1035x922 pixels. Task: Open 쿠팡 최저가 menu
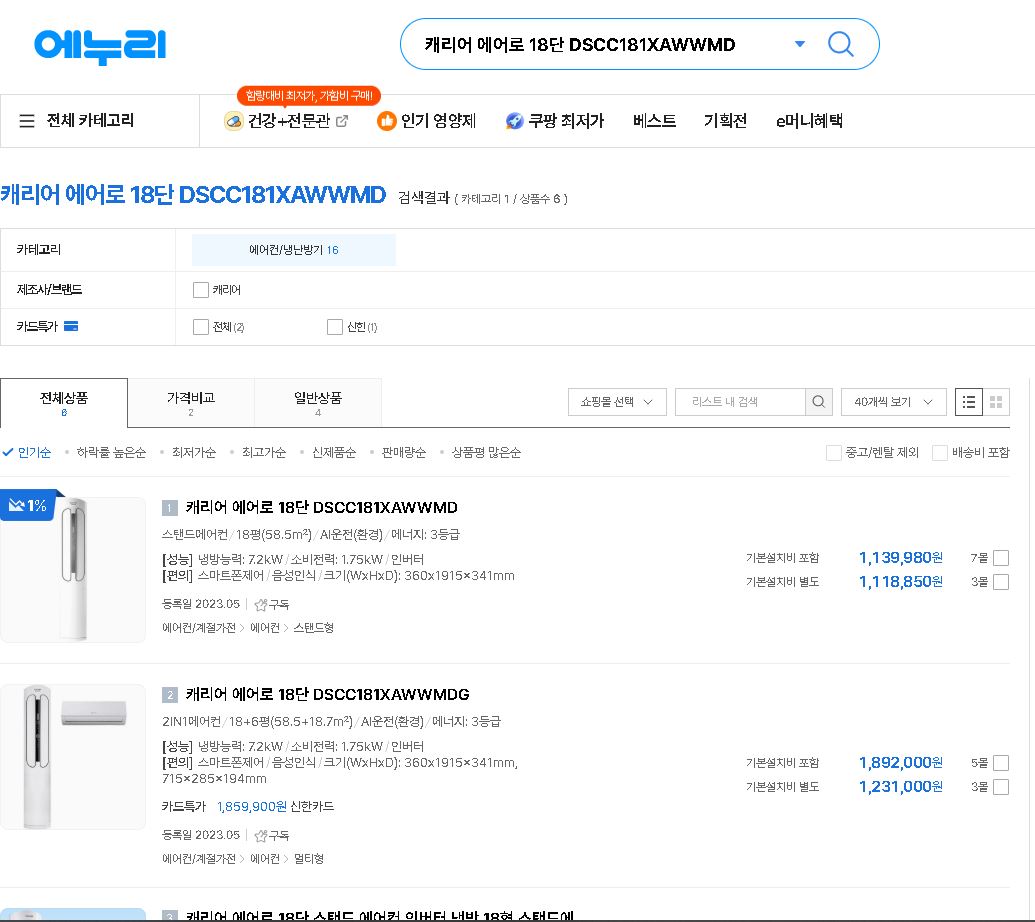[566, 121]
